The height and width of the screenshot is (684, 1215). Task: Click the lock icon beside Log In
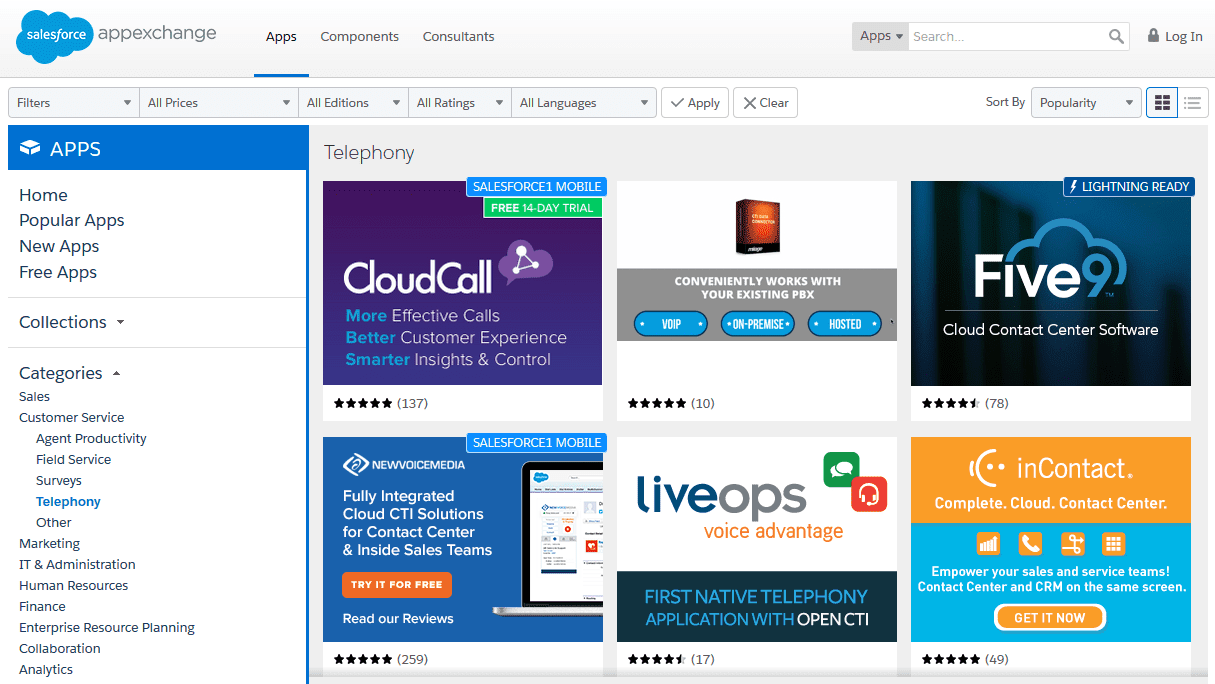[x=1153, y=36]
